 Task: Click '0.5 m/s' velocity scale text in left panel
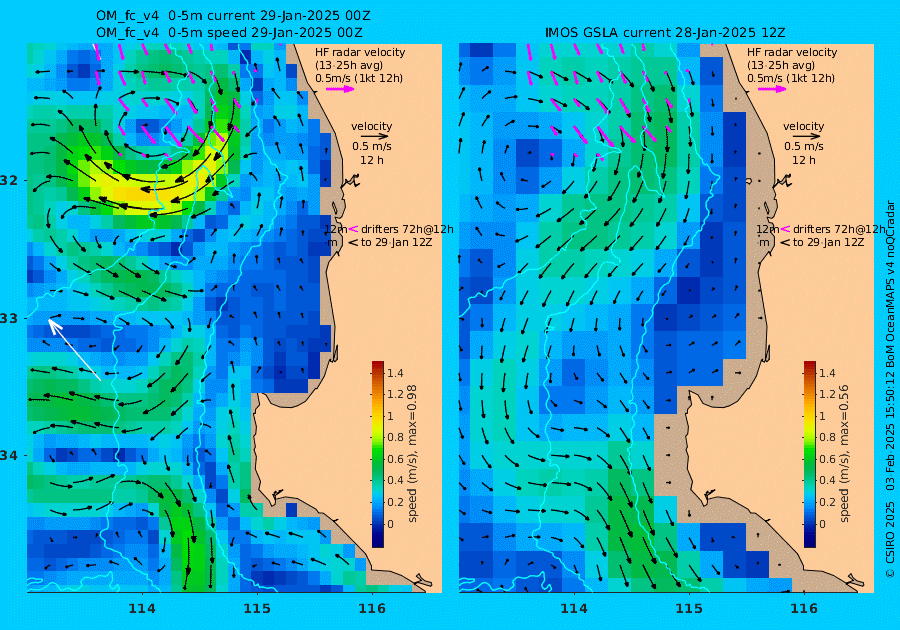pos(372,147)
